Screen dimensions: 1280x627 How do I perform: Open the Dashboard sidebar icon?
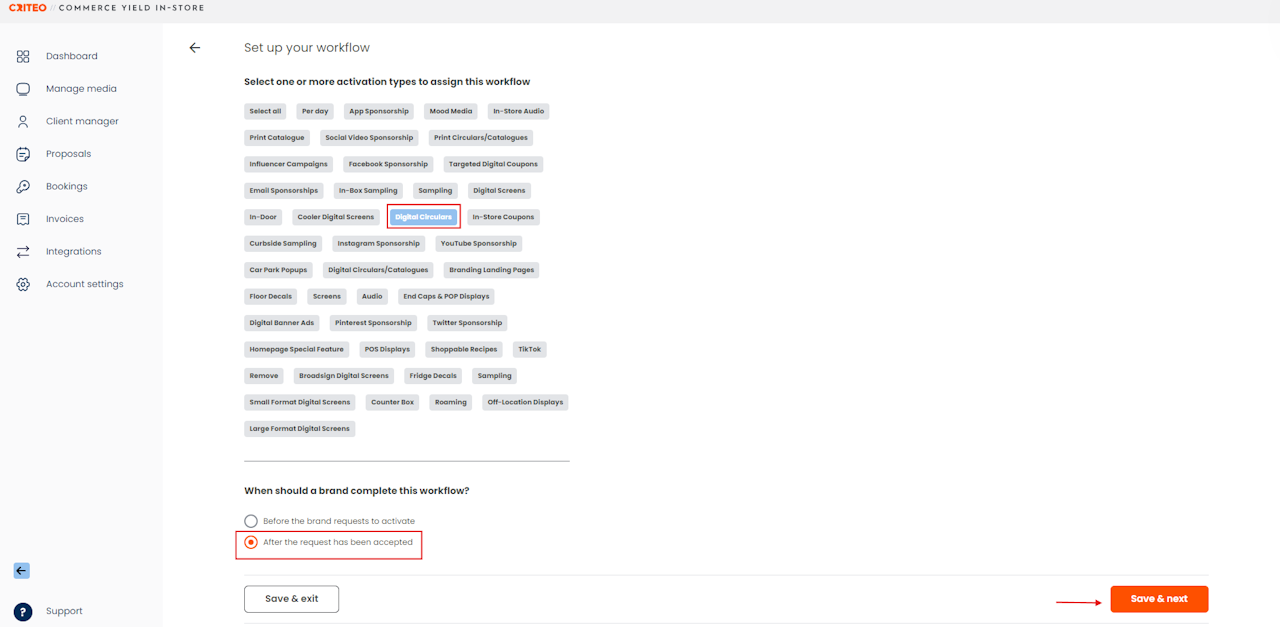click(x=23, y=56)
